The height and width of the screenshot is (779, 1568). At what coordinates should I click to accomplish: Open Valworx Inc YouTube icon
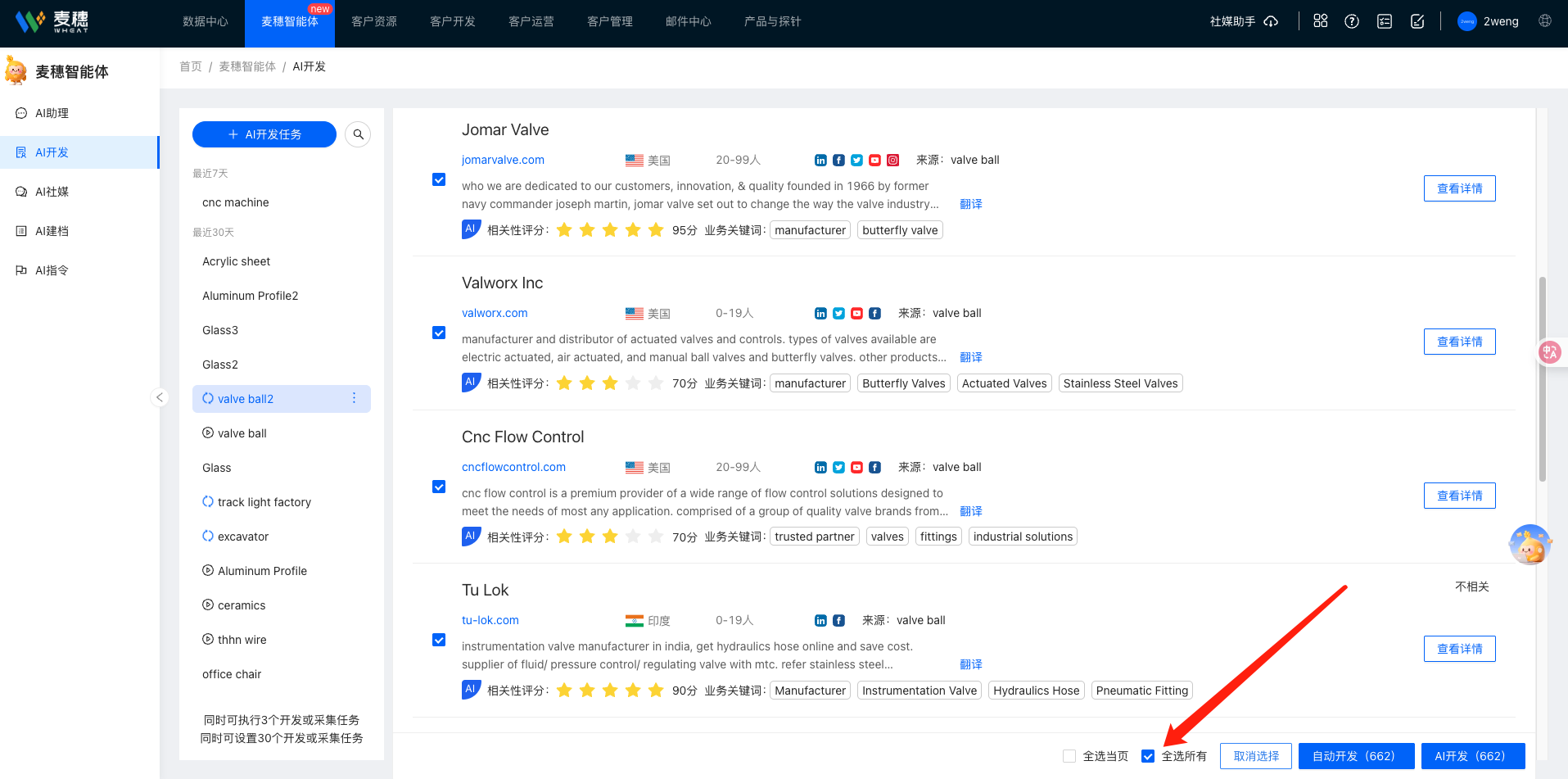856,314
